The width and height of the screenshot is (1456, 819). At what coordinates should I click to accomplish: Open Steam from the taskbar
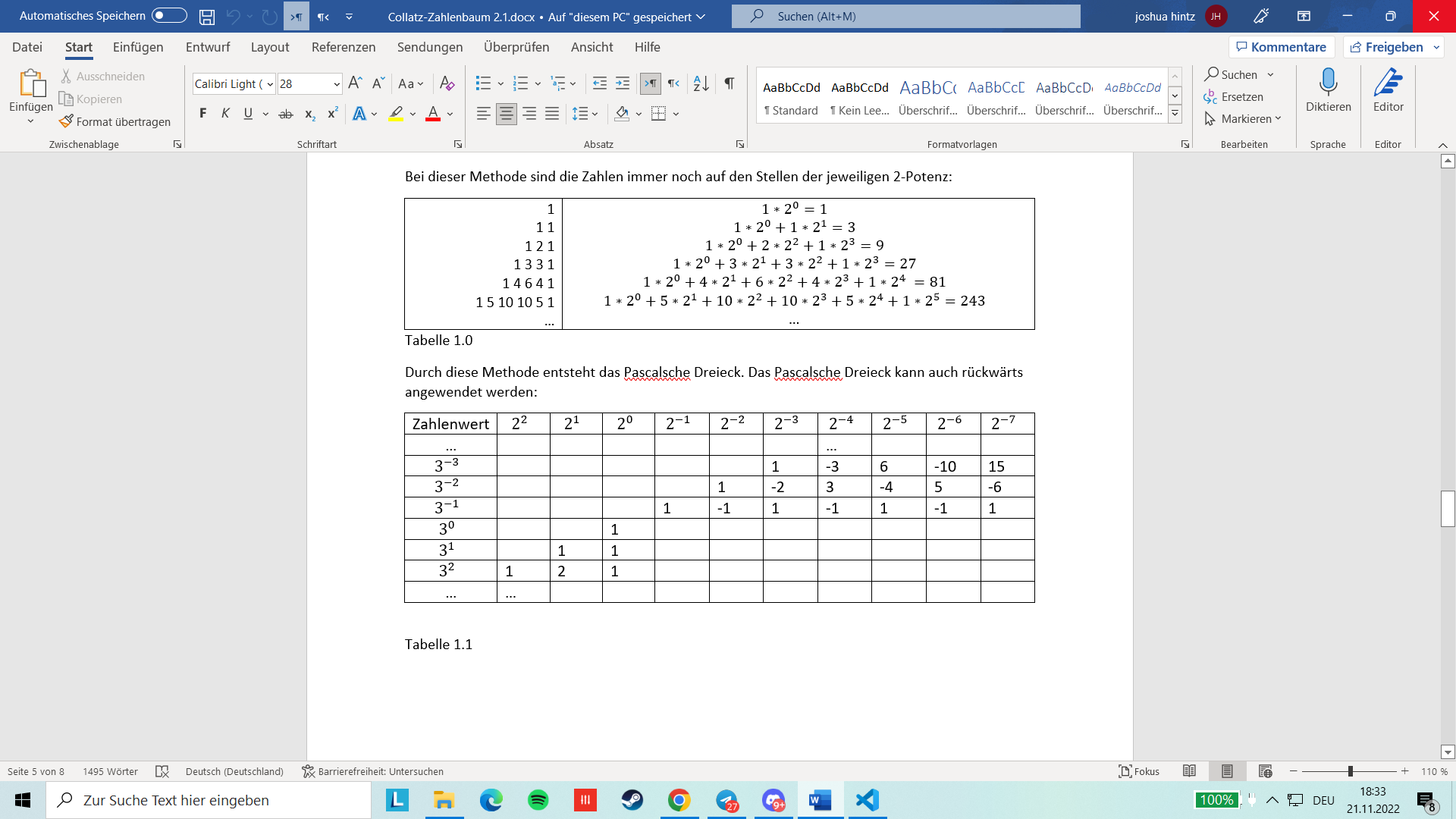click(x=632, y=800)
